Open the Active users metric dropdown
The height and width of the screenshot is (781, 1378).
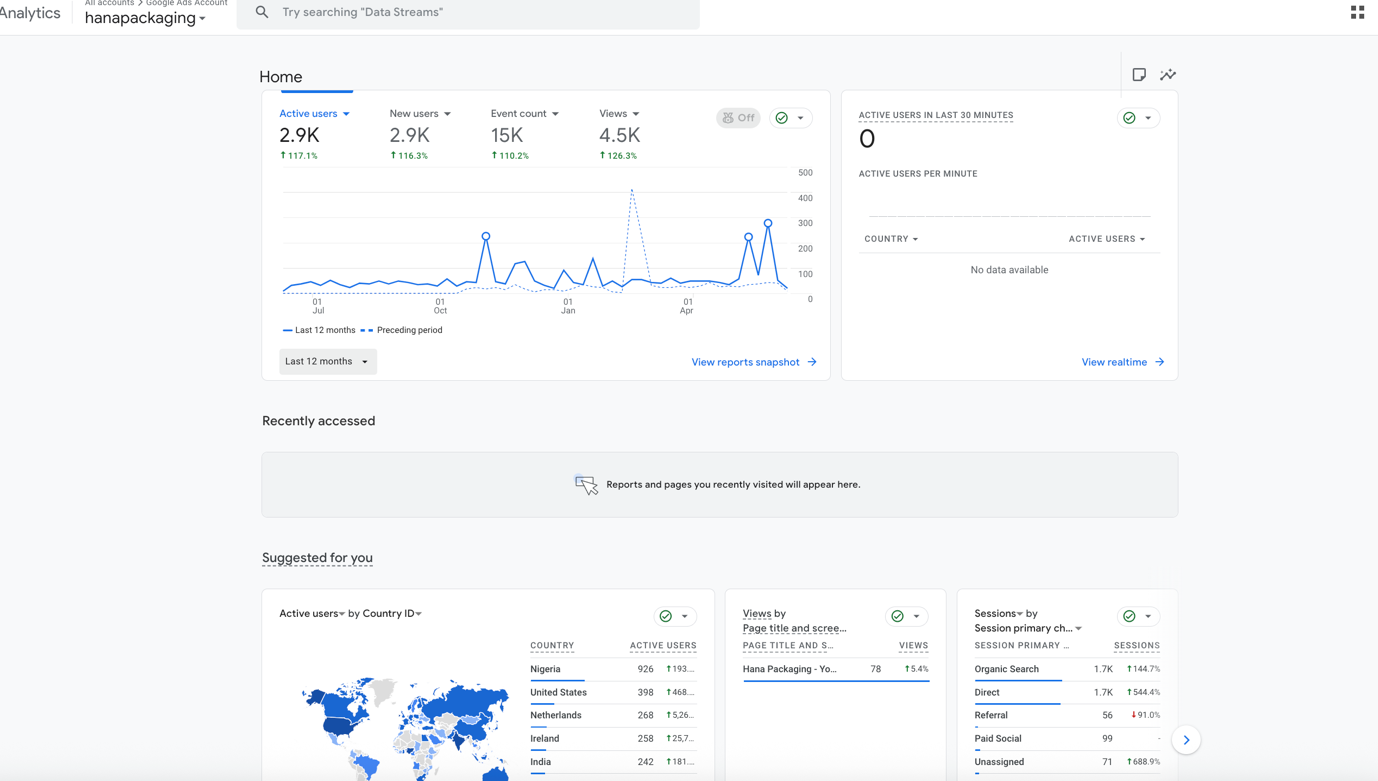click(314, 113)
